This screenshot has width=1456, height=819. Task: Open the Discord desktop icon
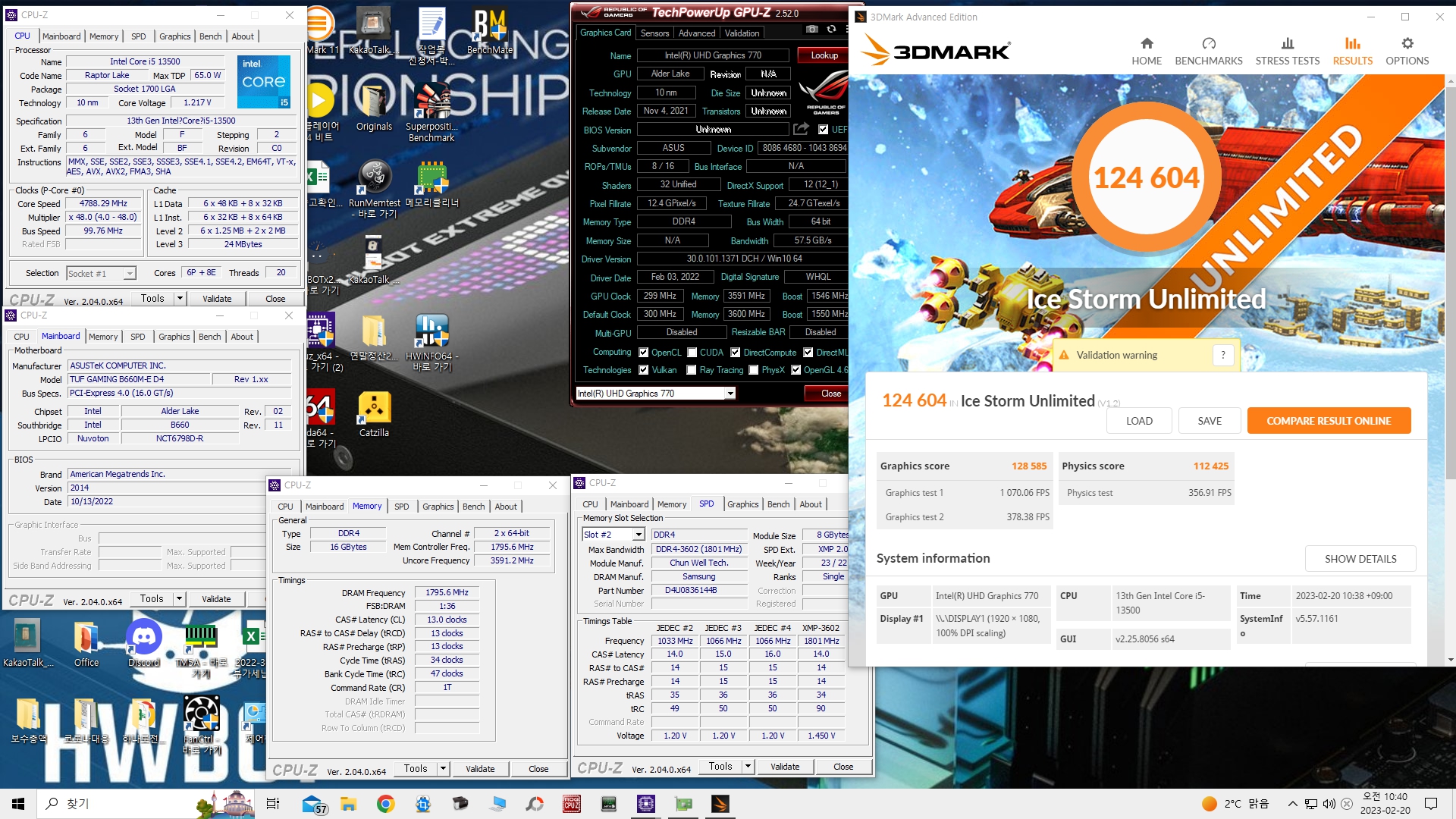click(144, 644)
